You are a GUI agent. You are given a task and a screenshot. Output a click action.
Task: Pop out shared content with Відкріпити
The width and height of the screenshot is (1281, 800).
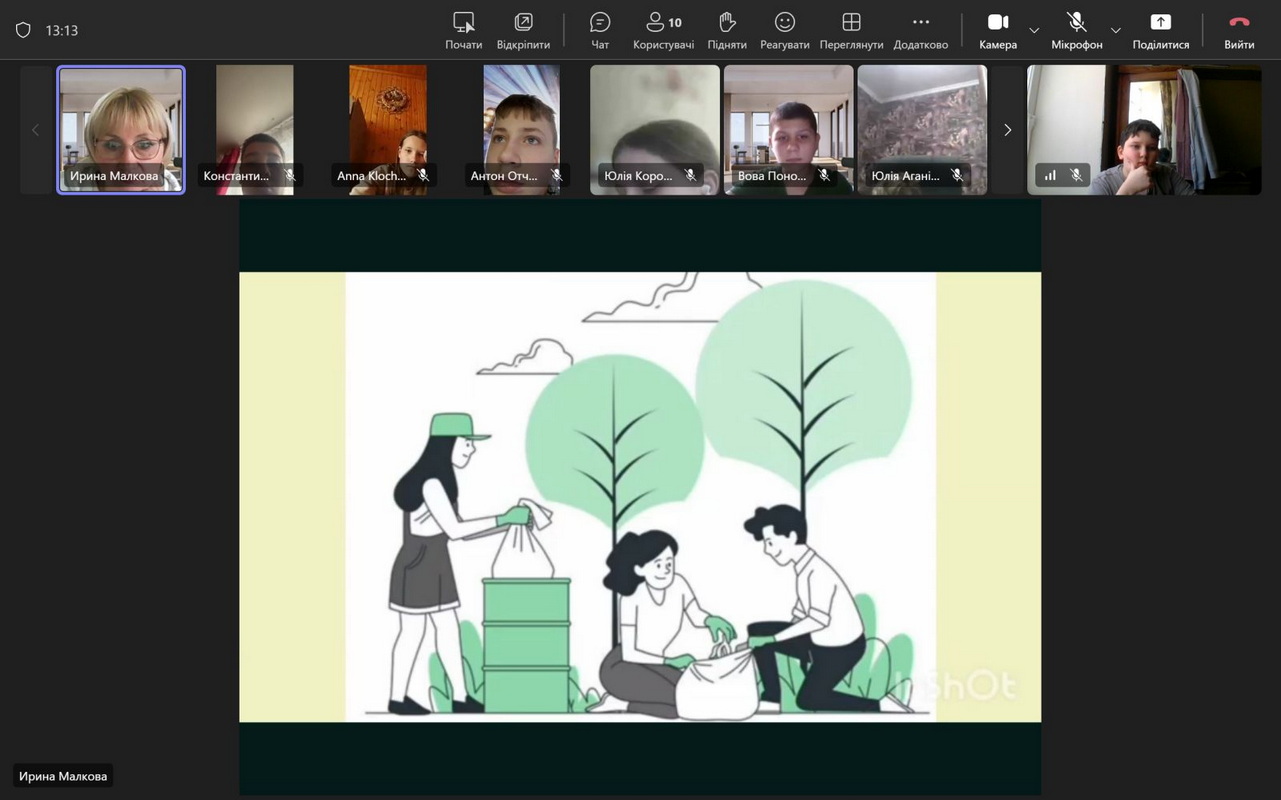pyautogui.click(x=523, y=30)
